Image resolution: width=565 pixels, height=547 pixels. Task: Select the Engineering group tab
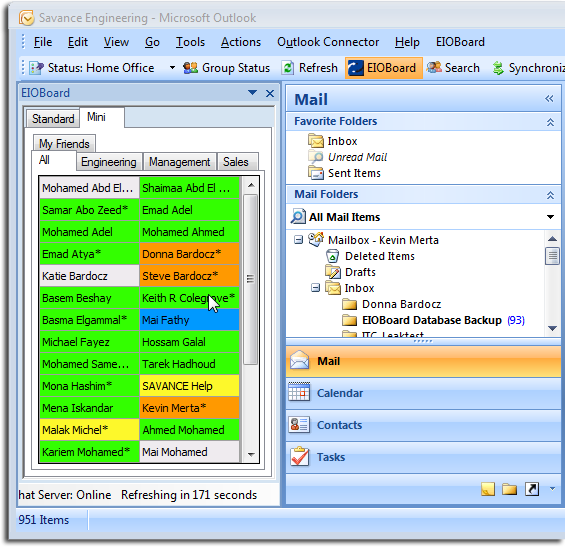click(x=109, y=162)
